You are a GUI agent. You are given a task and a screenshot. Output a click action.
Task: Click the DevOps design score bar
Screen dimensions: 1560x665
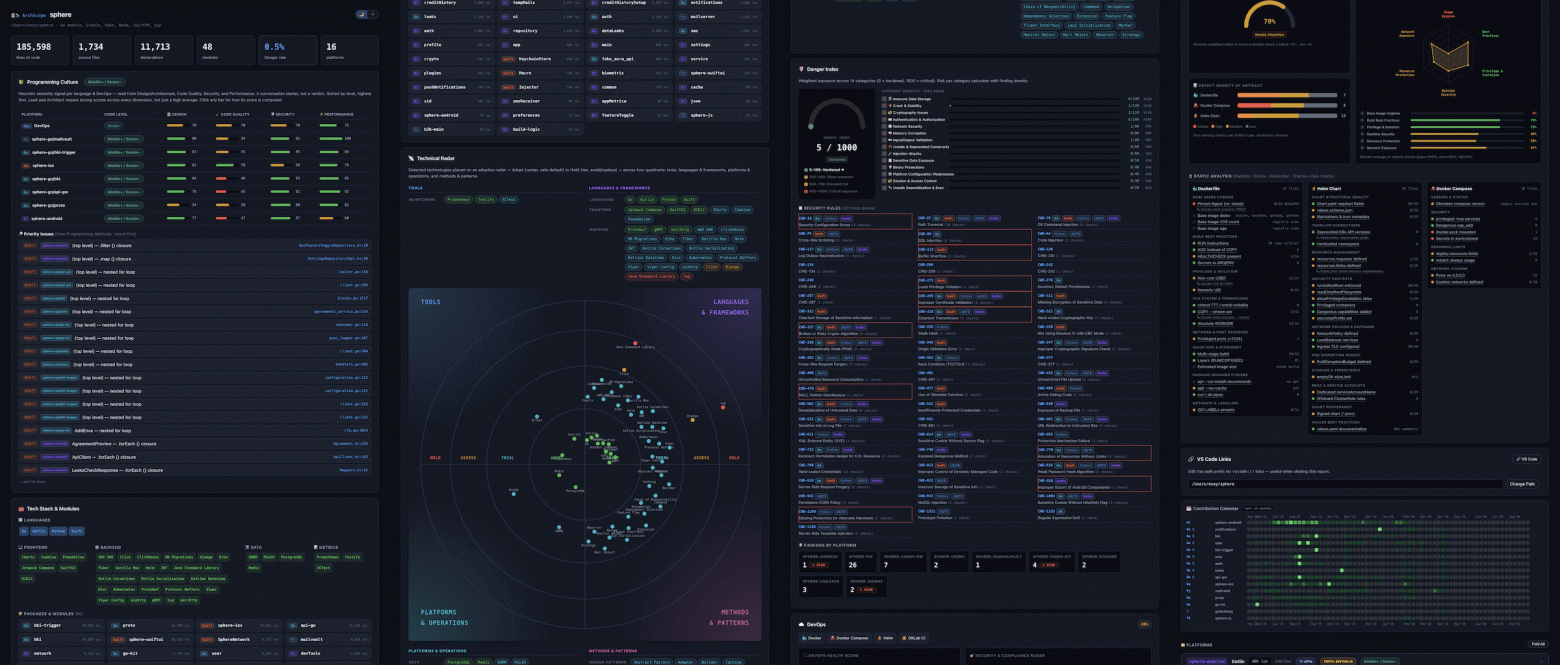pos(178,125)
